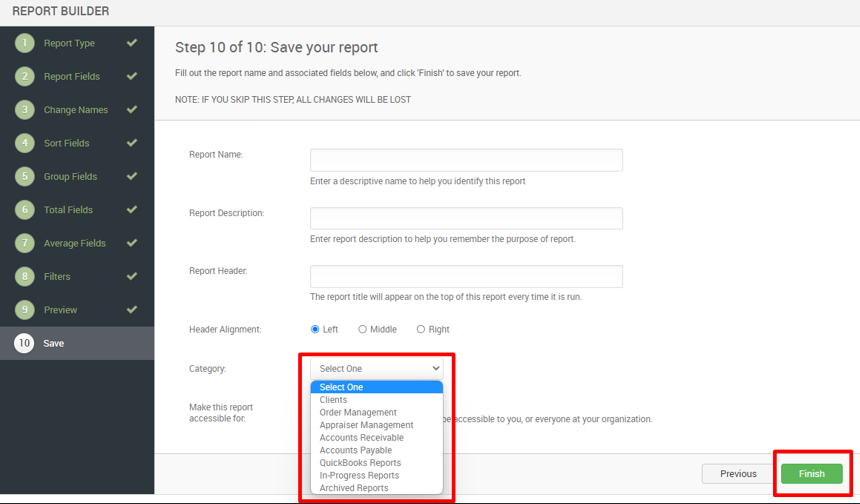Select Middle header alignment
The width and height of the screenshot is (860, 504).
click(x=363, y=329)
